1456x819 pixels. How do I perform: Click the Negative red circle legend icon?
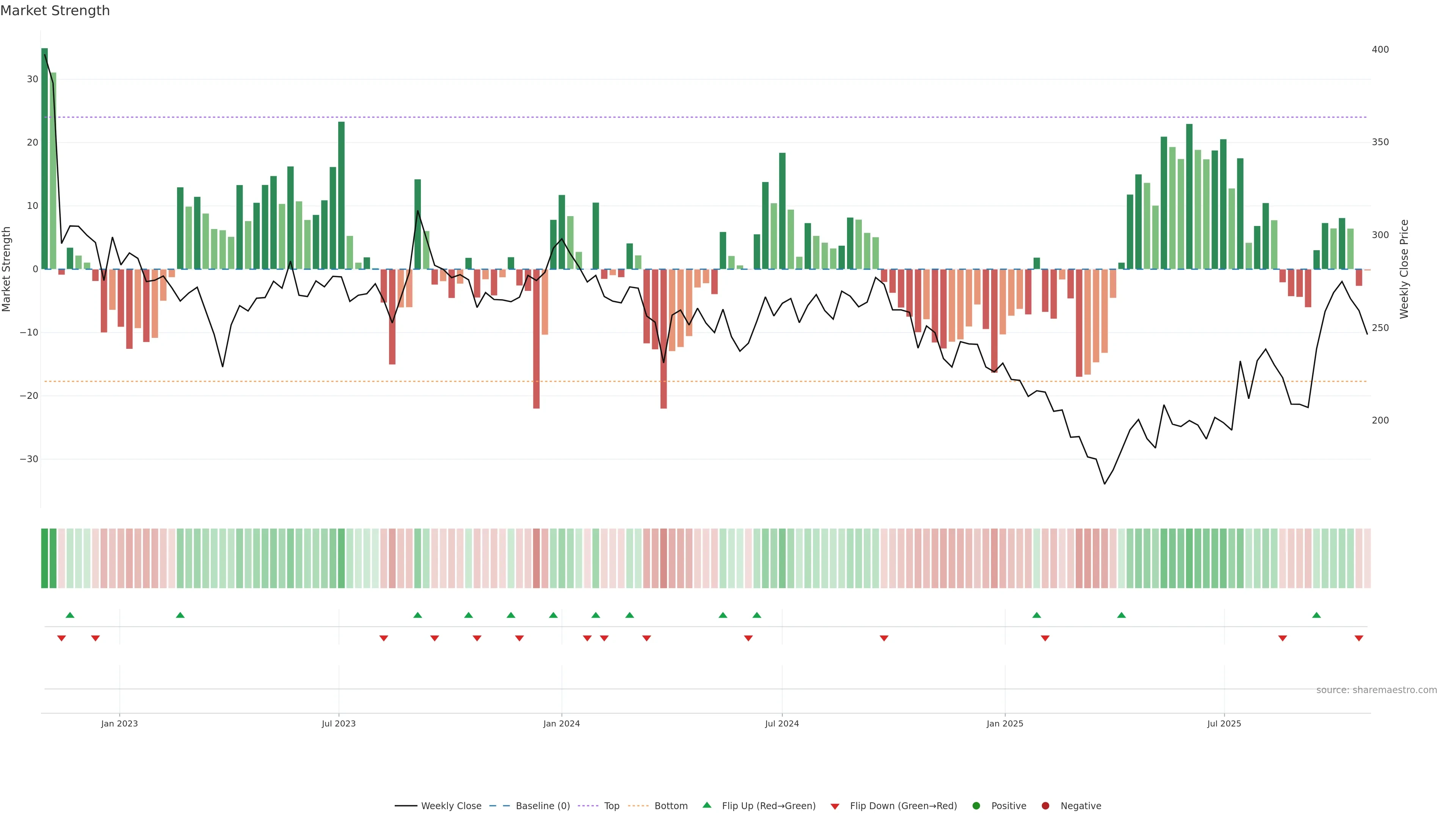tap(1045, 805)
